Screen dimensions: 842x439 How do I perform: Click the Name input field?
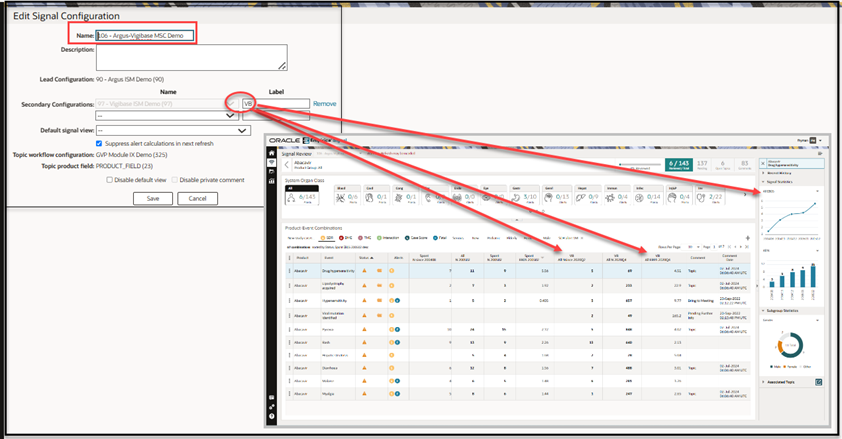145,35
